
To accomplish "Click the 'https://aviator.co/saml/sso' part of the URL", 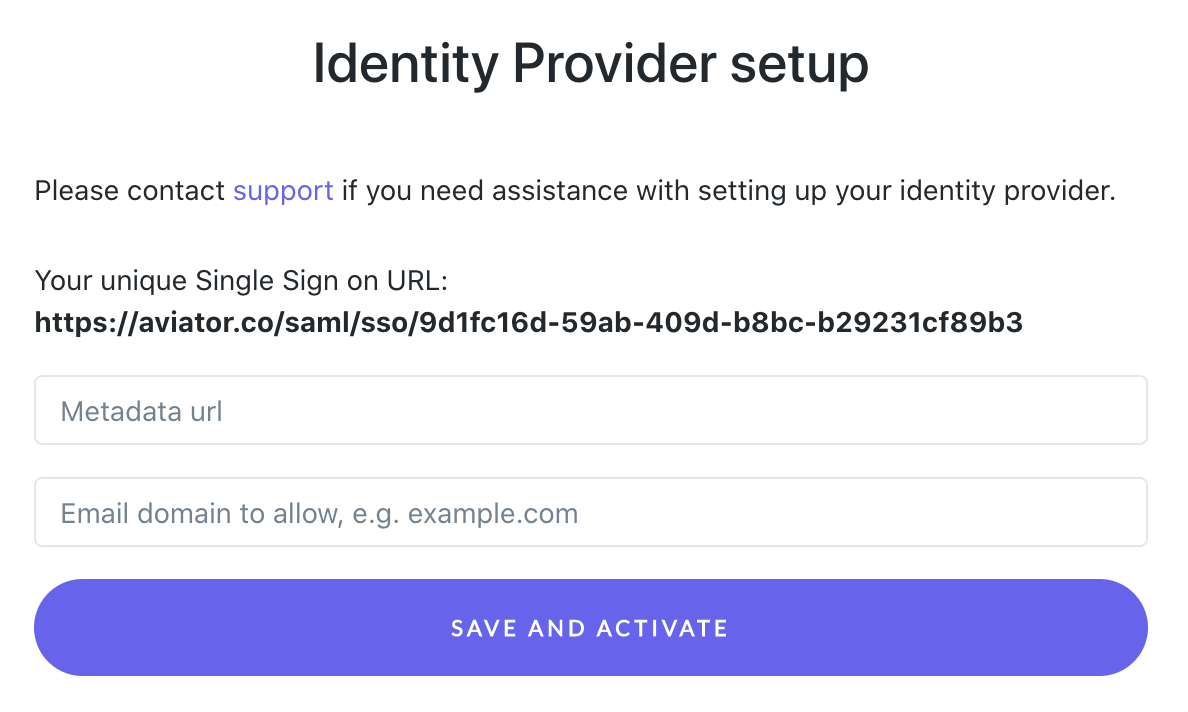I will pos(223,323).
